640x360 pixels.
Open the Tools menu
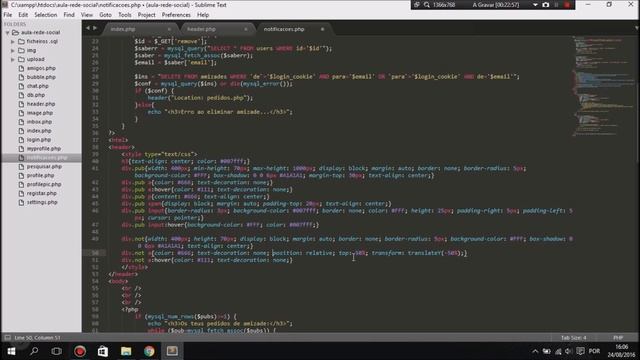[125, 15]
